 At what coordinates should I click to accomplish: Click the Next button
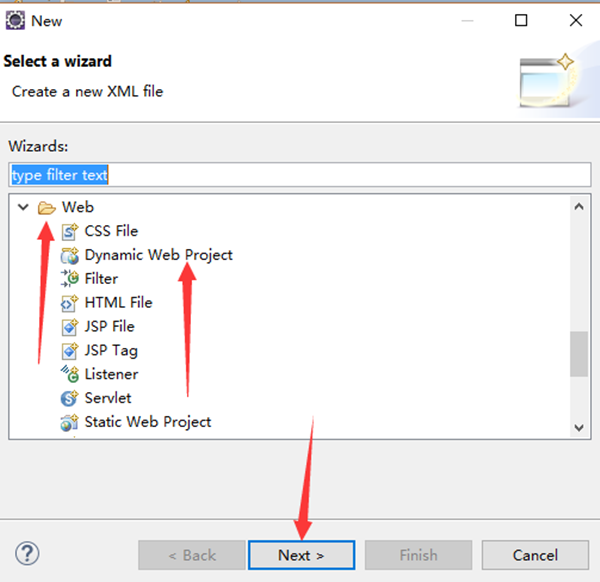(x=302, y=555)
